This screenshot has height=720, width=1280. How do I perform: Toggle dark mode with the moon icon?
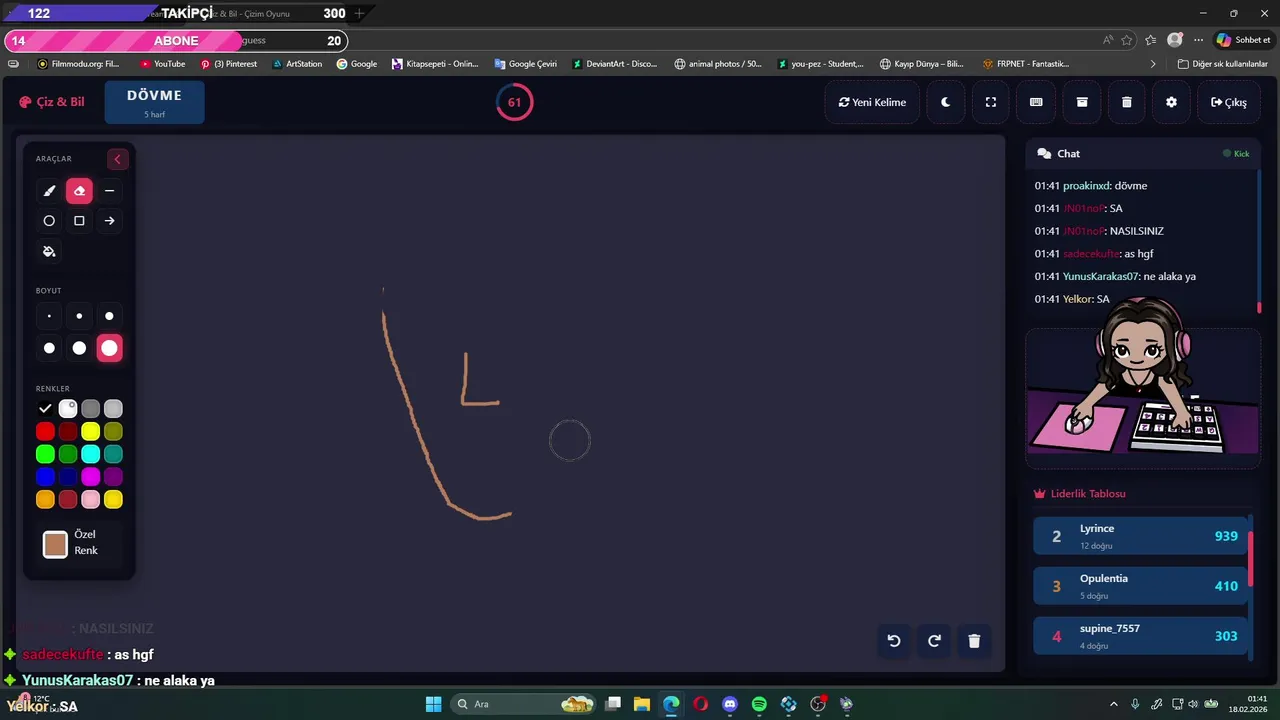tap(945, 102)
